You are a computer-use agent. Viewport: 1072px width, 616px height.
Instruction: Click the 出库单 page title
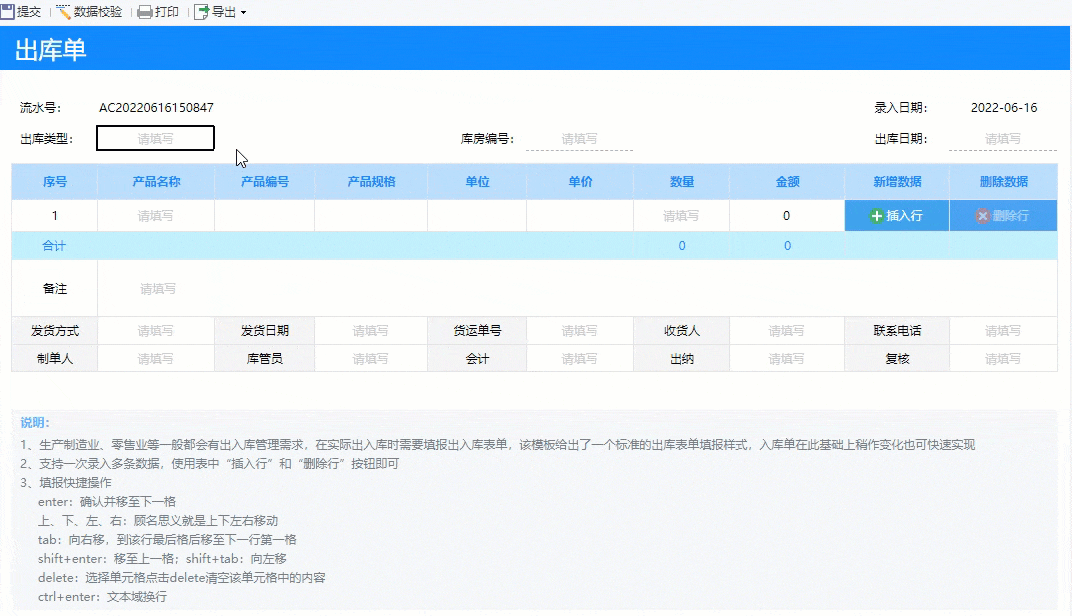click(x=51, y=50)
